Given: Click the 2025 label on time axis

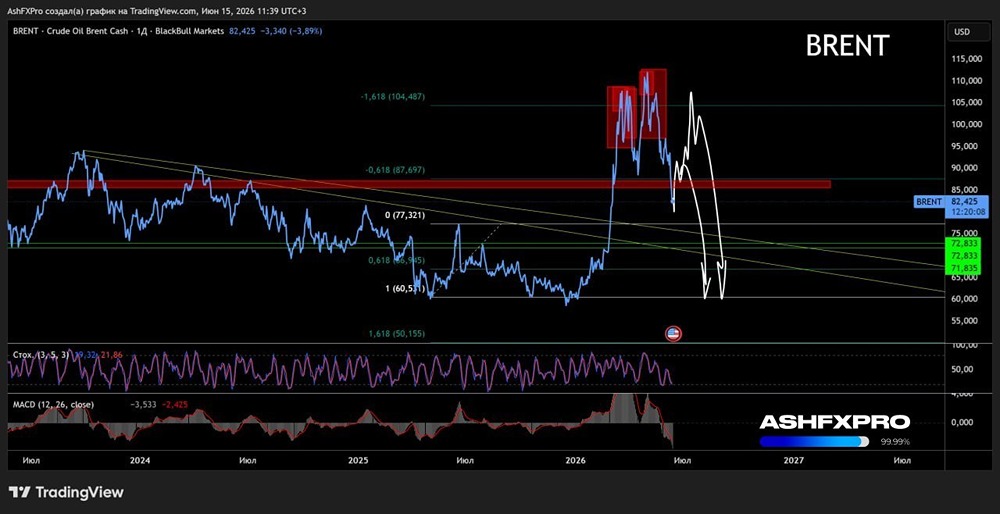Looking at the screenshot, I should coord(358,460).
